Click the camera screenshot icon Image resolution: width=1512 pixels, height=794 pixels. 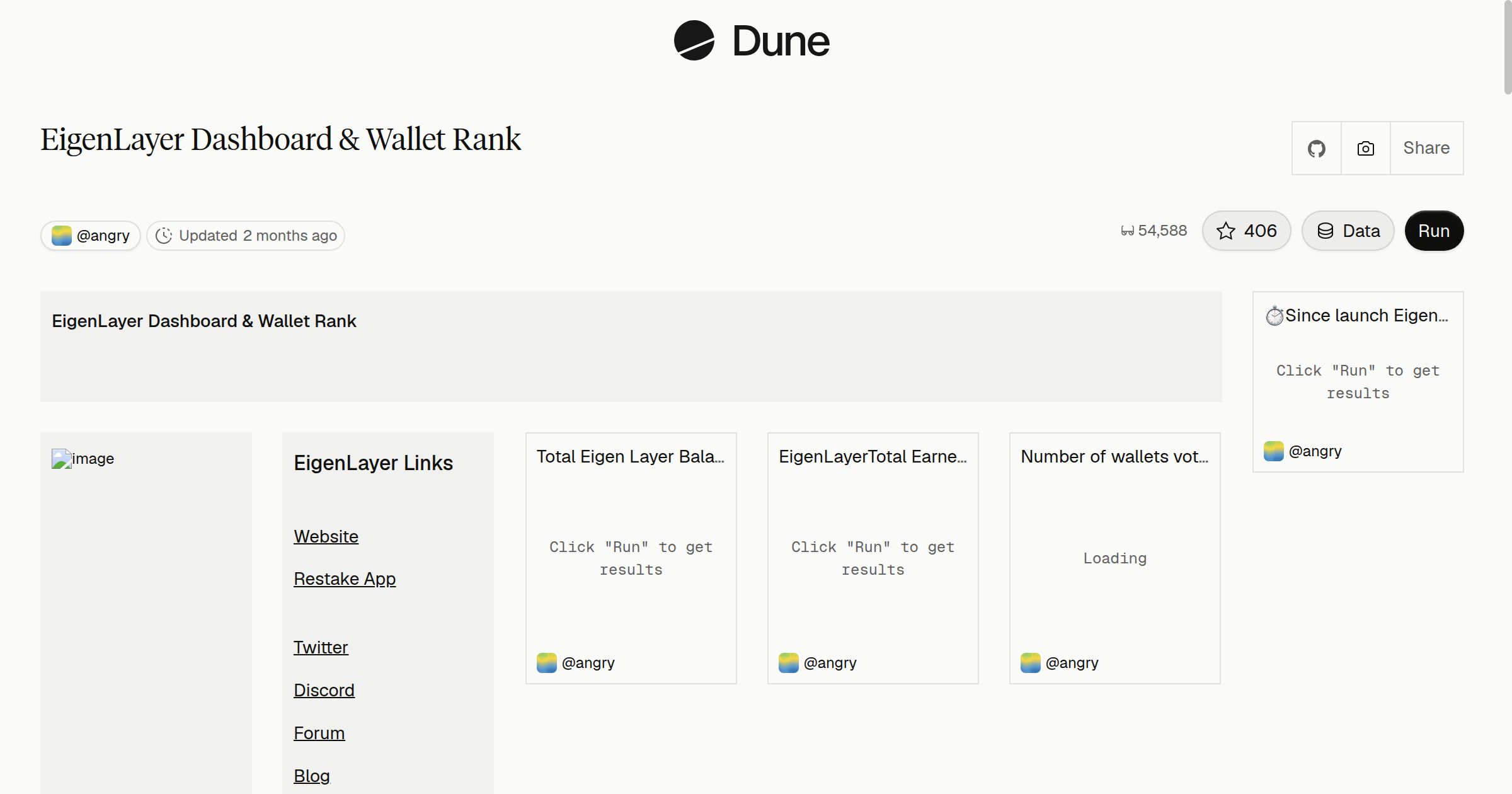(x=1365, y=148)
